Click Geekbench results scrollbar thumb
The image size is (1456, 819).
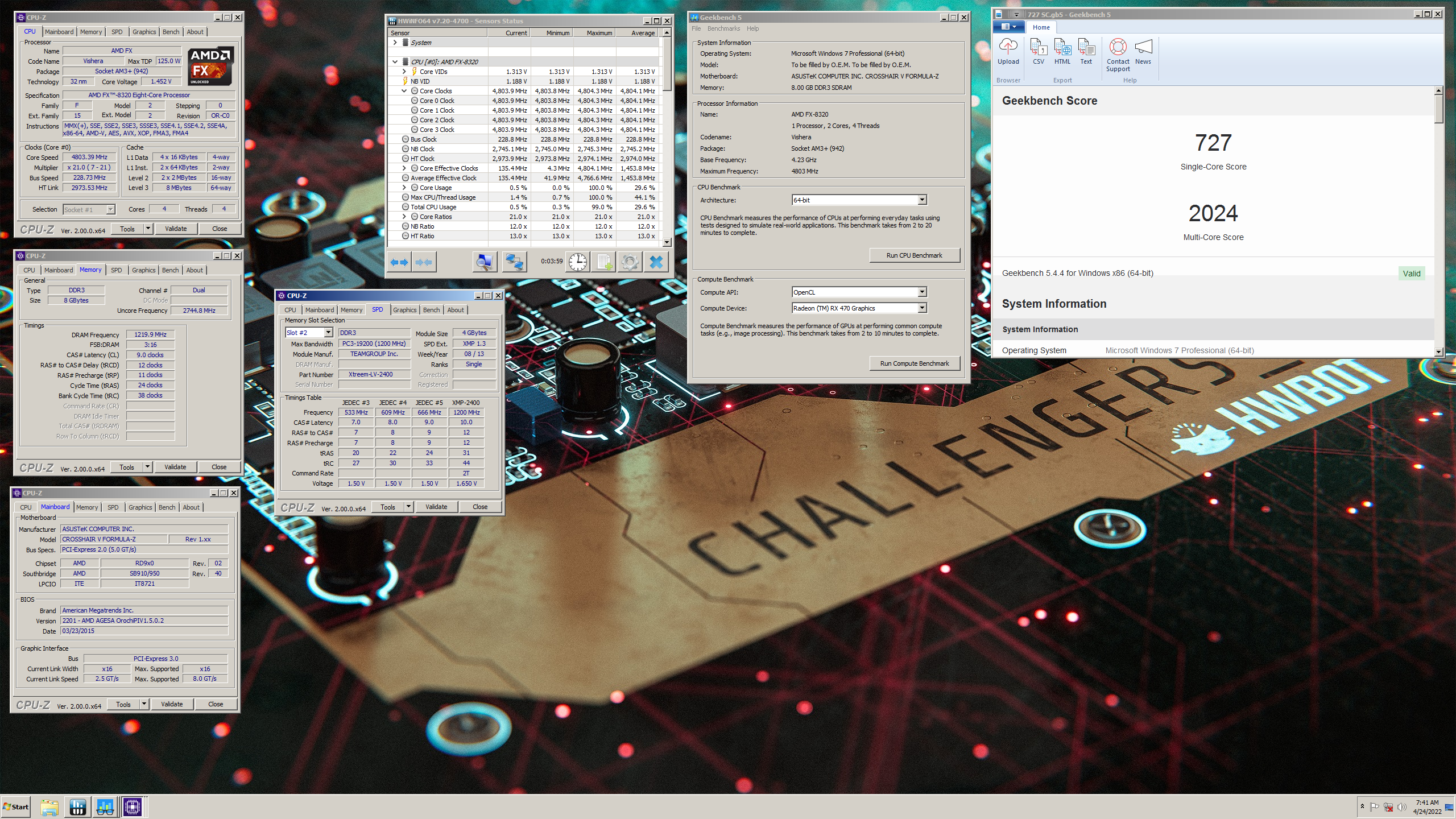(1439, 108)
